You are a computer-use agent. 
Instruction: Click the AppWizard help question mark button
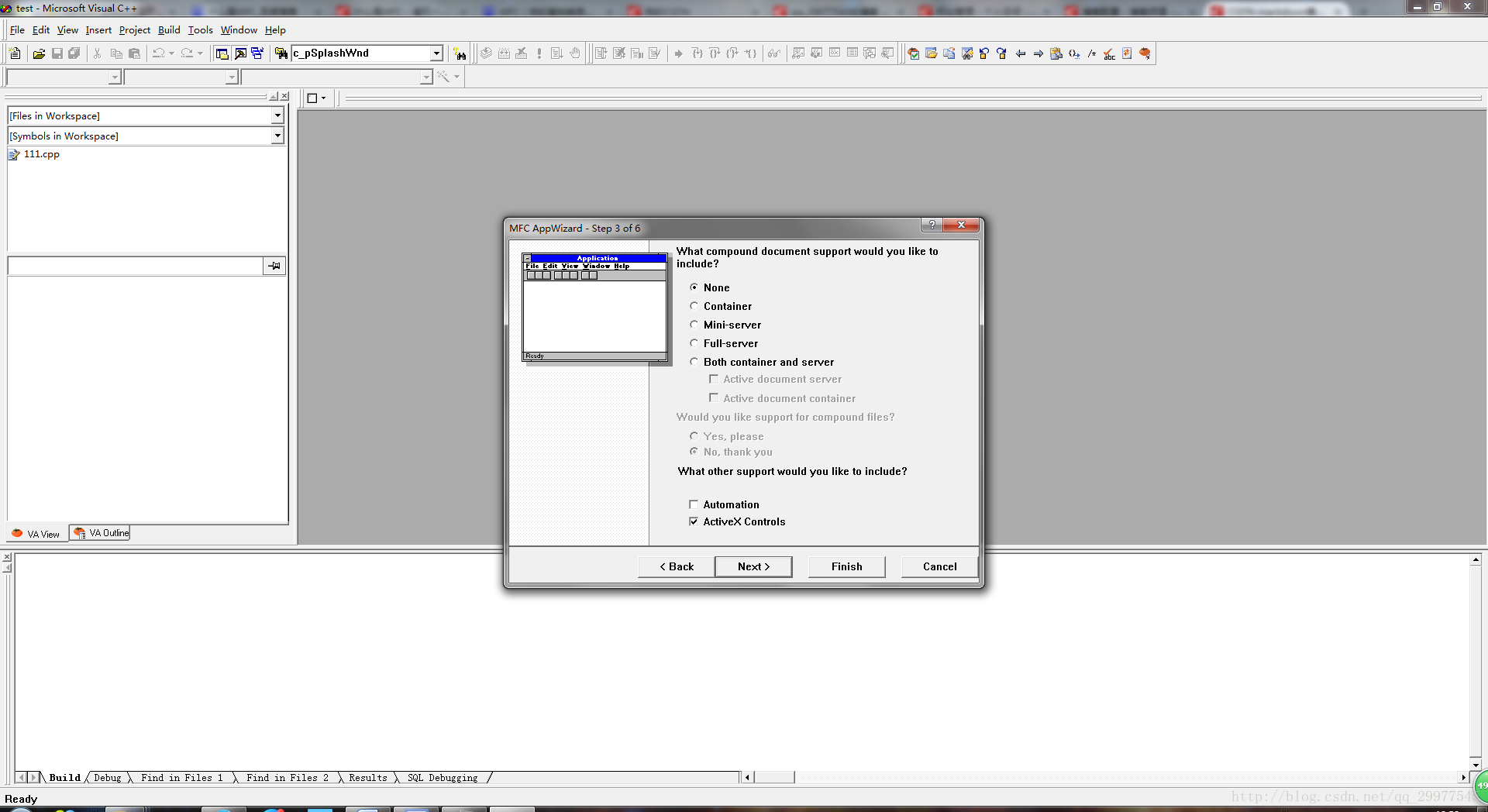pyautogui.click(x=932, y=225)
